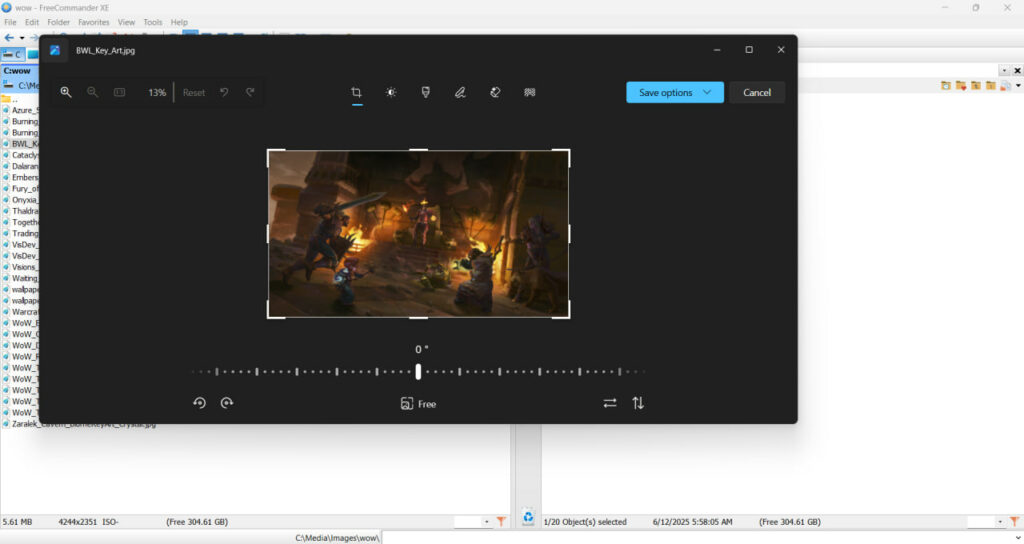Open the Erase tool in Photos editor
1024x544 pixels.
(495, 93)
